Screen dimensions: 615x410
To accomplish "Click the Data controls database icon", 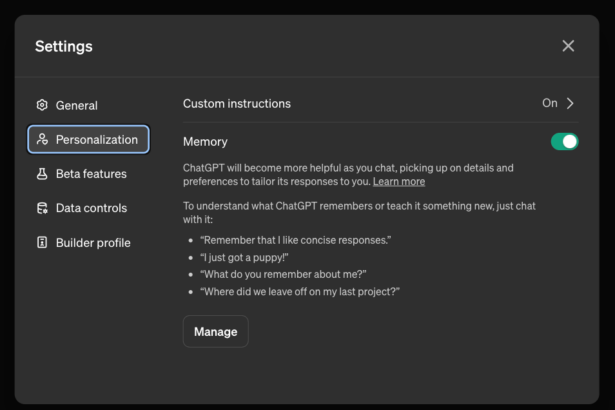I will point(42,208).
